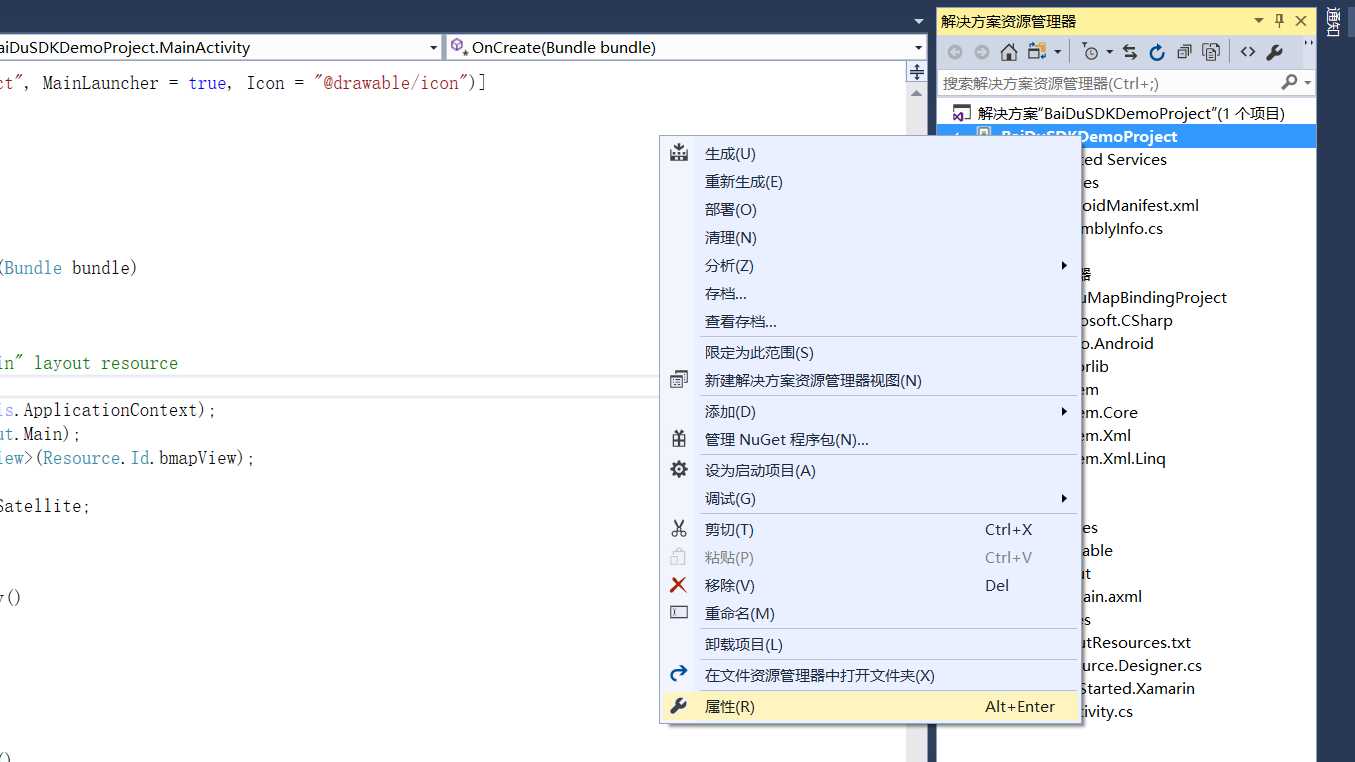The height and width of the screenshot is (762, 1355).
Task: Open Properties wrench icon in Solution Explorer toolbar
Action: tap(1275, 52)
